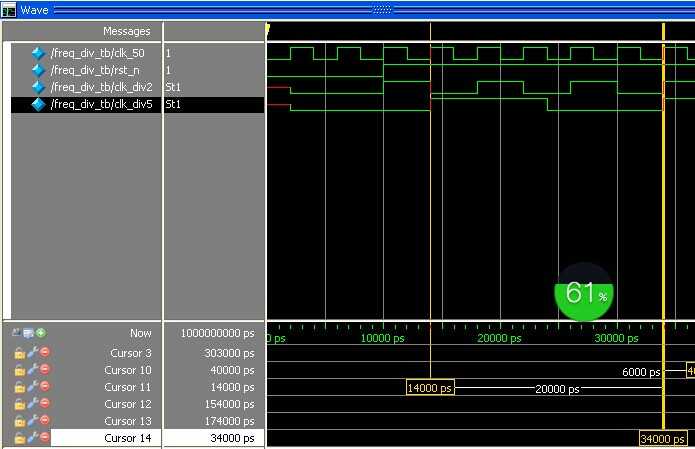Click the rst_n value '1'
Screen dimensions: 695x449
coord(168,70)
